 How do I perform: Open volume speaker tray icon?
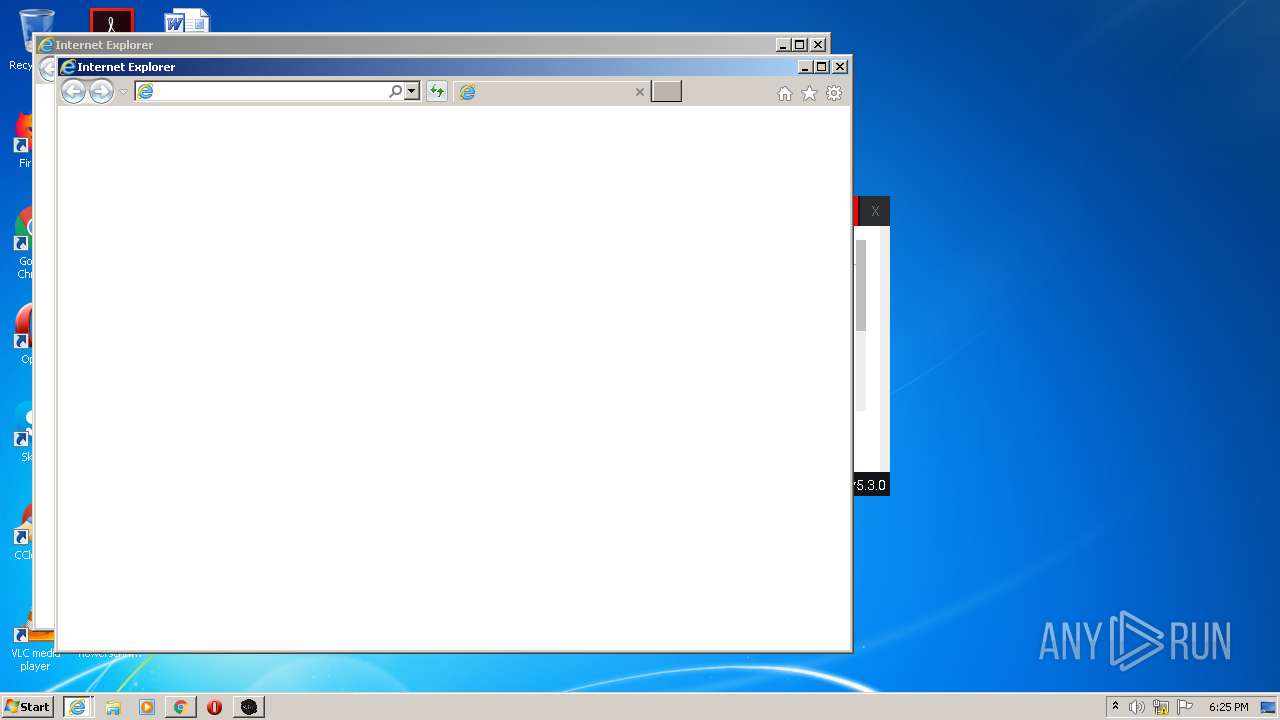[1137, 707]
